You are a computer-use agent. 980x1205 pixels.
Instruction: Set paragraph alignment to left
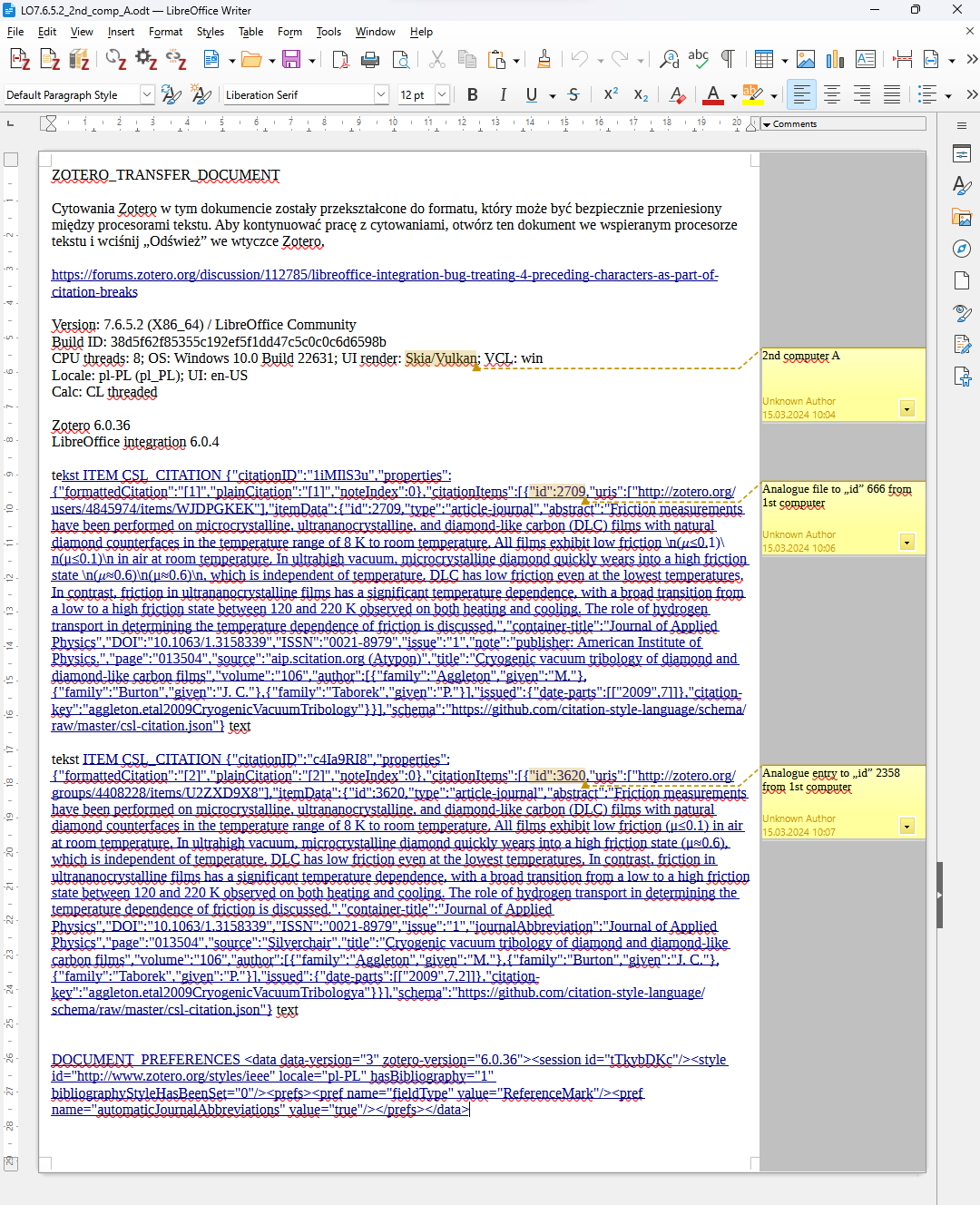802,94
